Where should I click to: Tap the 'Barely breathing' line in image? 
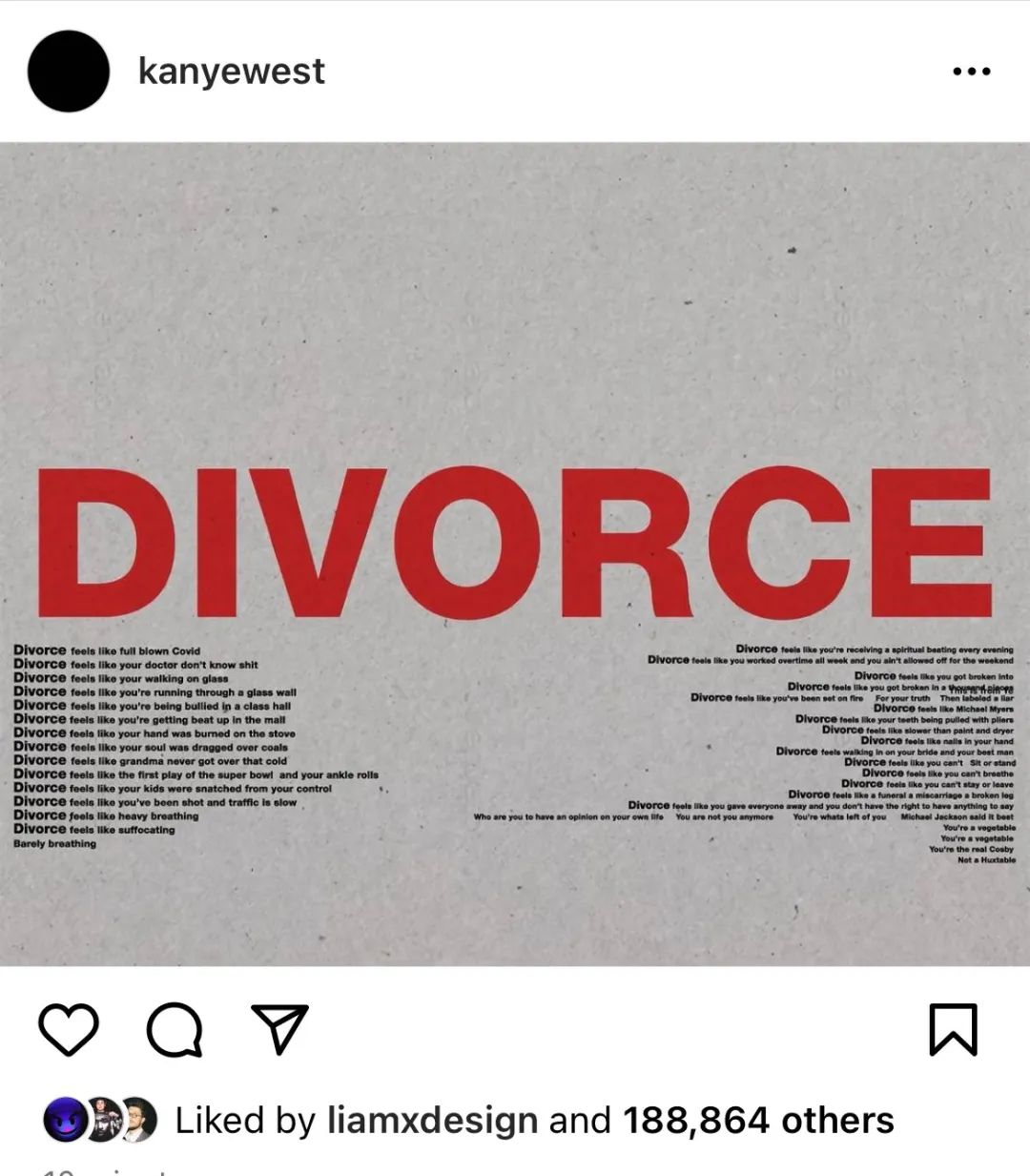(x=54, y=844)
